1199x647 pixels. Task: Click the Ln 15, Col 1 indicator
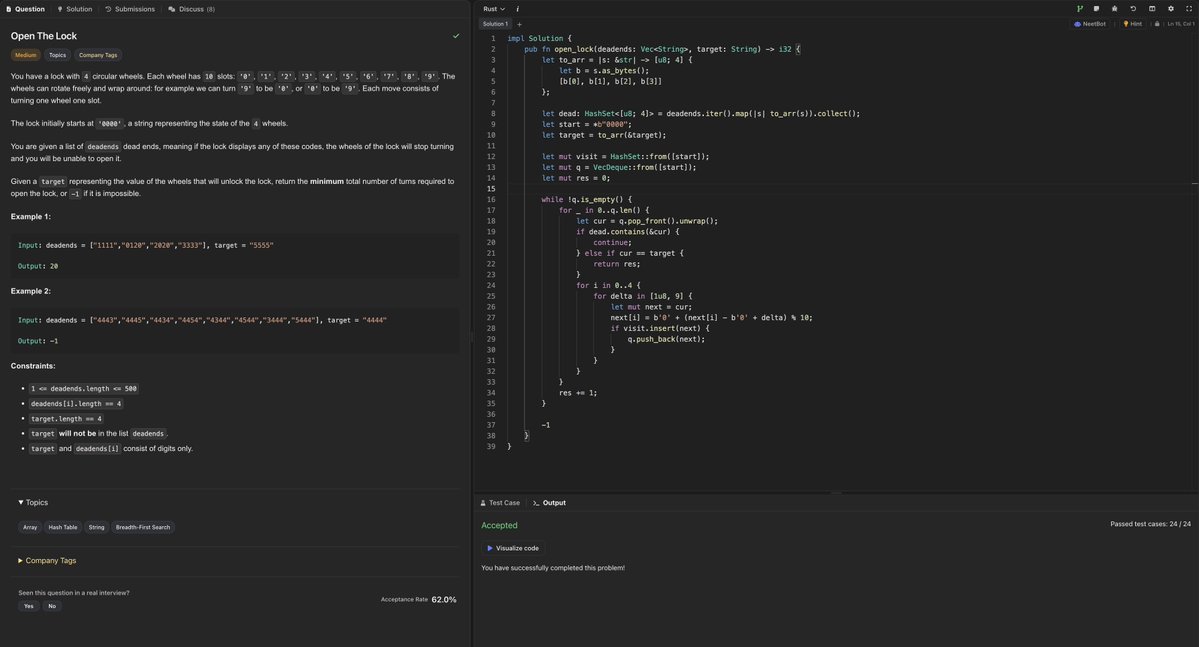pos(1181,24)
